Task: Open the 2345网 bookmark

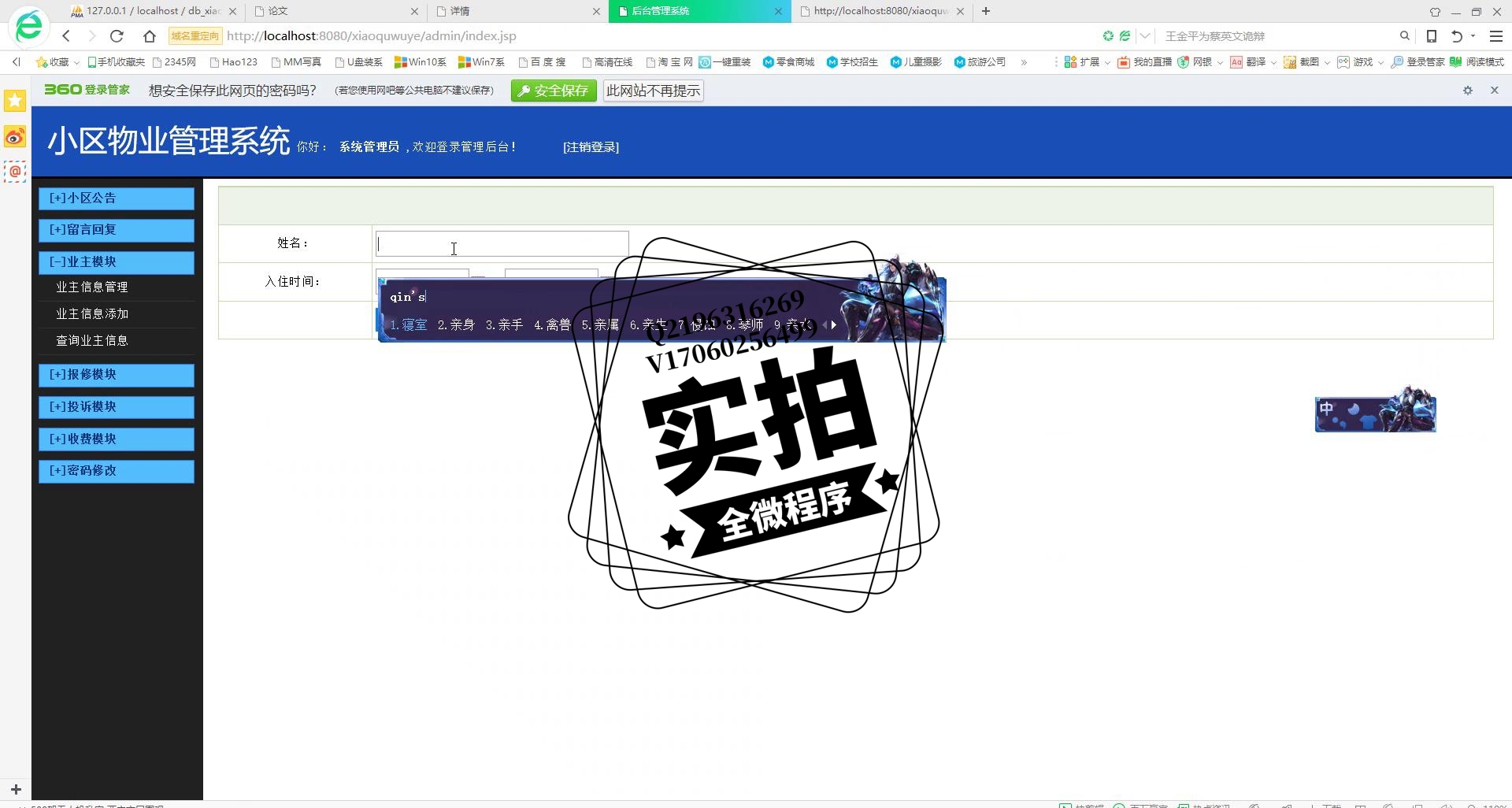Action: click(174, 62)
